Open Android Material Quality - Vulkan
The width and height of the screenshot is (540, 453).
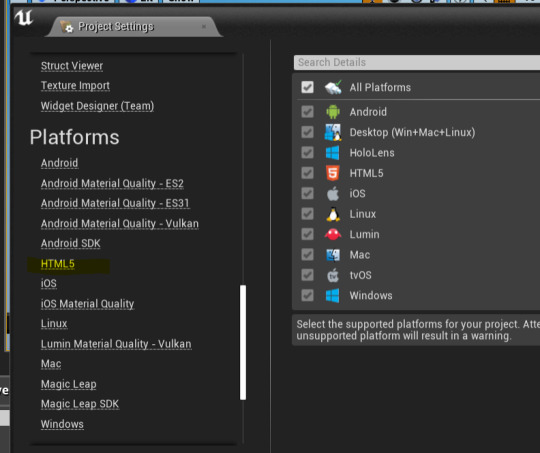click(120, 224)
